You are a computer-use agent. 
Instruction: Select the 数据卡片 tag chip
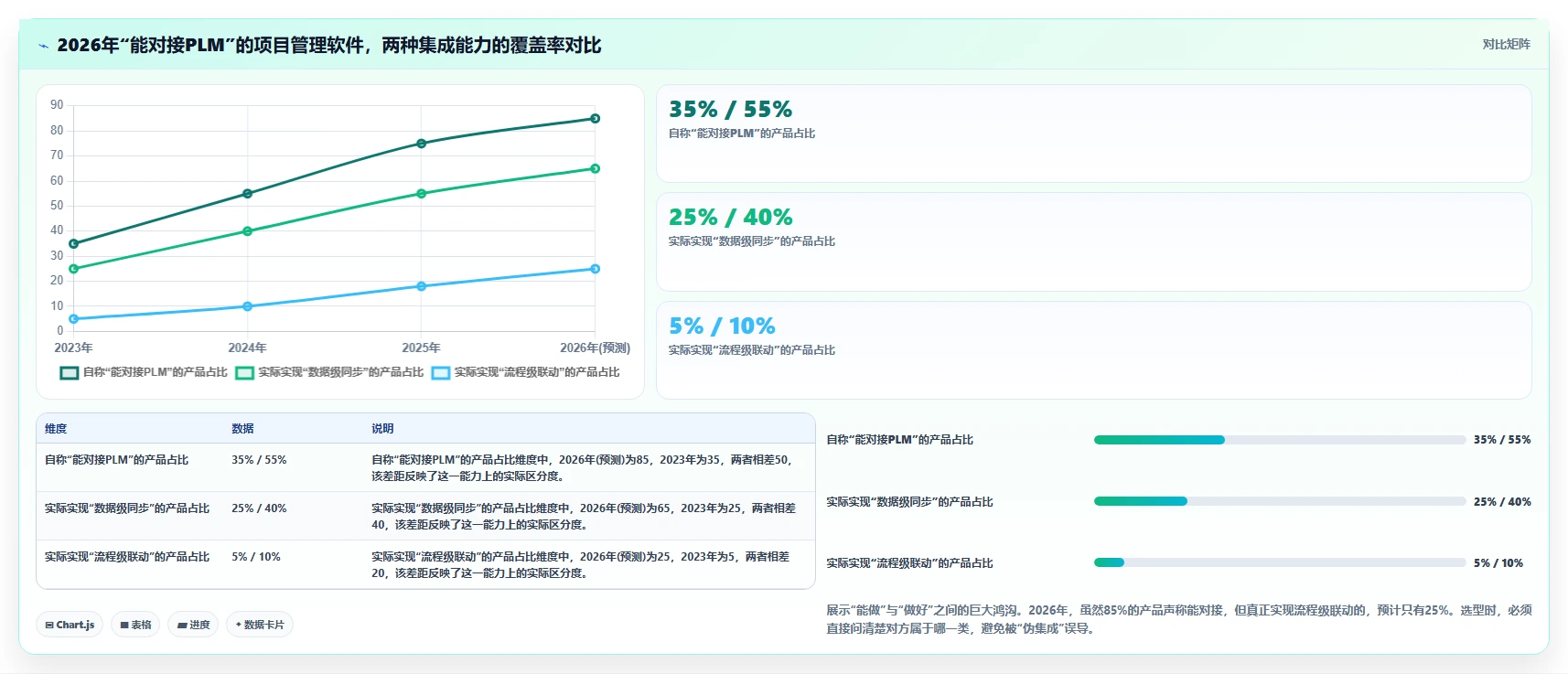click(260, 625)
